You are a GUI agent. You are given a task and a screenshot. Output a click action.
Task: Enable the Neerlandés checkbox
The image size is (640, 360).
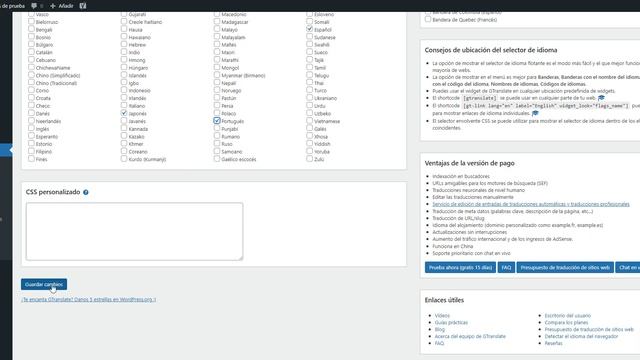click(31, 121)
